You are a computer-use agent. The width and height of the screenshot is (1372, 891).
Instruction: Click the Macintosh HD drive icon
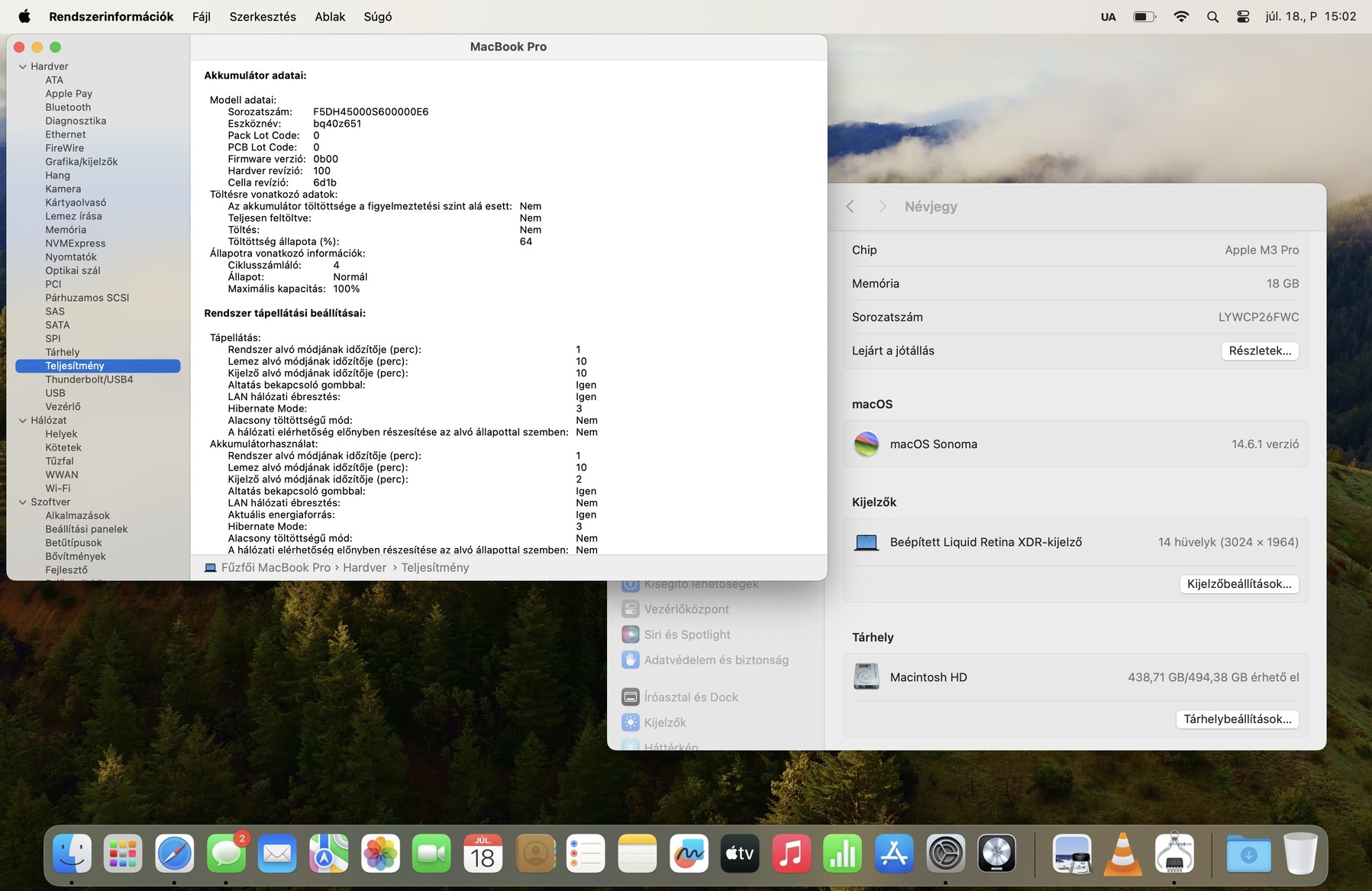coord(866,676)
